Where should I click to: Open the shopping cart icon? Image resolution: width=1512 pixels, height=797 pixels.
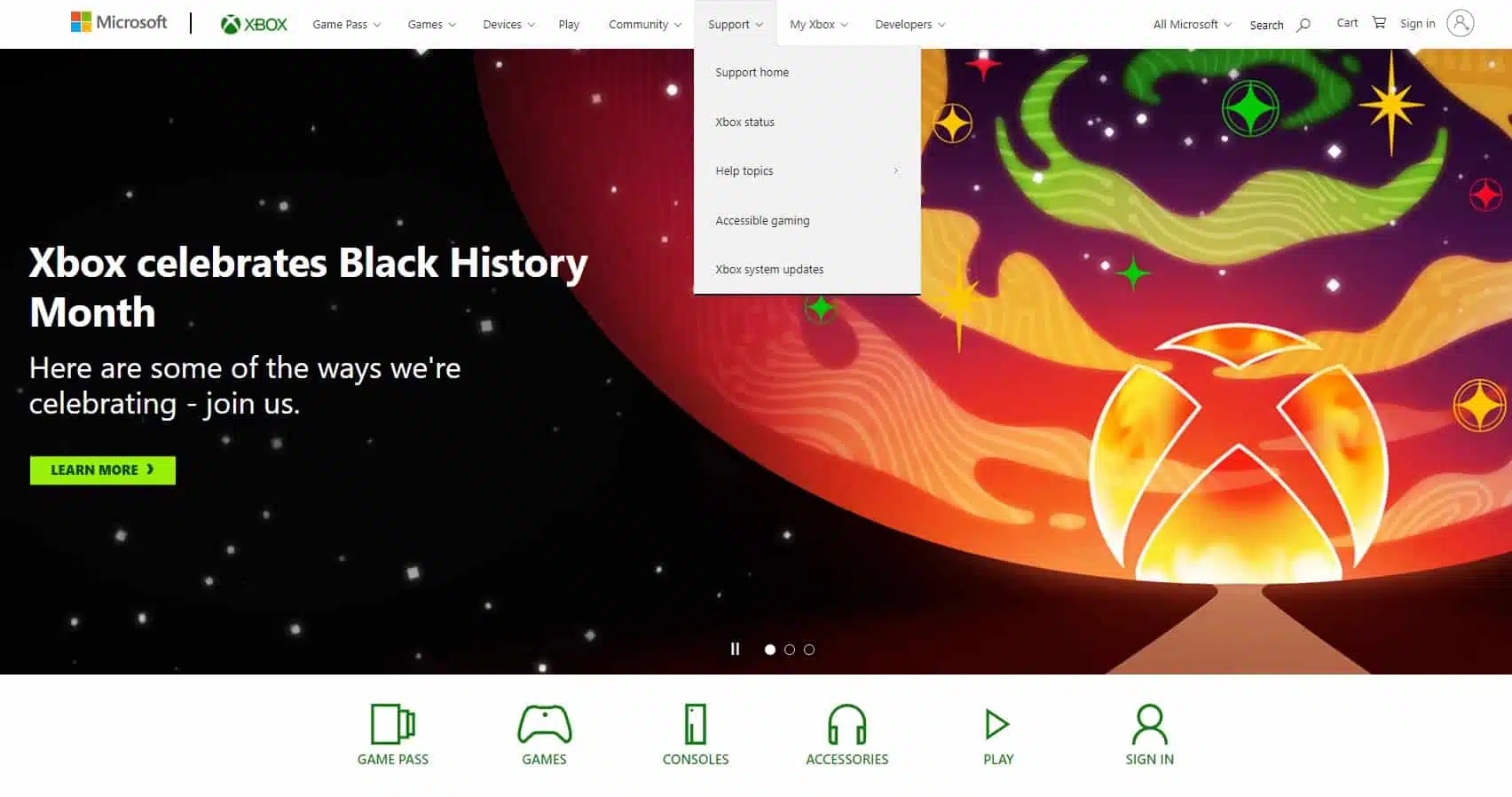pos(1379,22)
